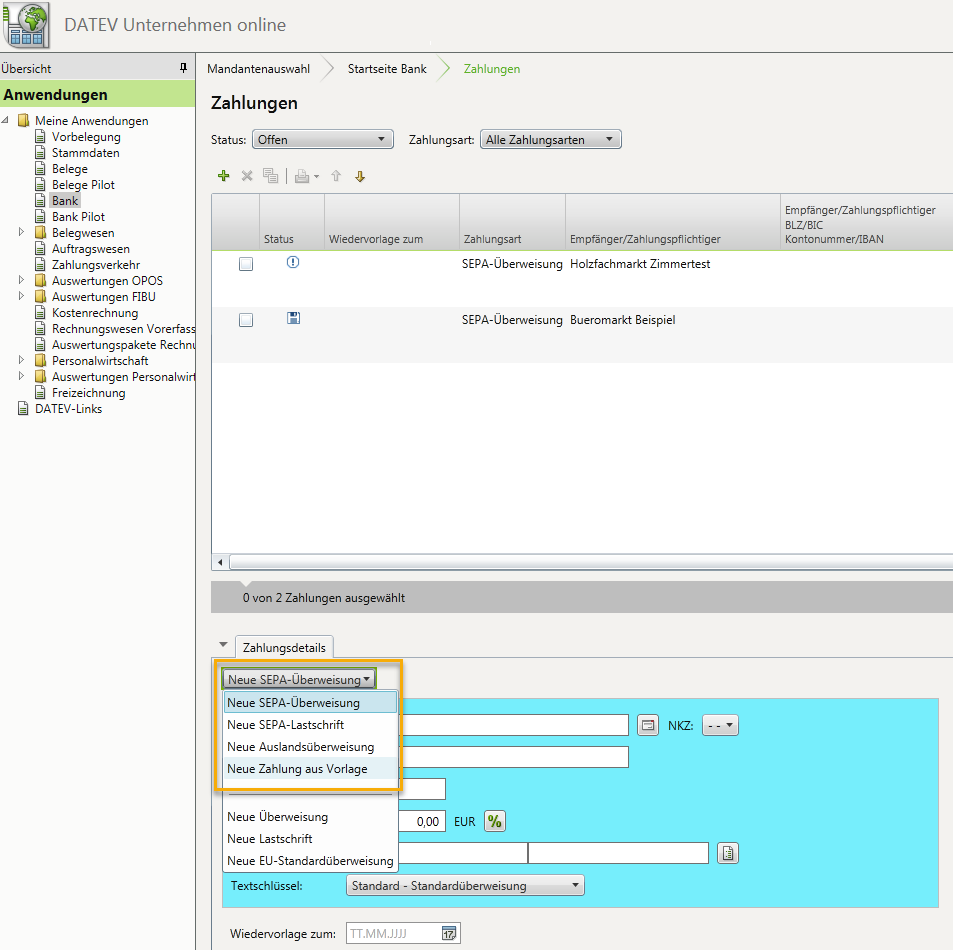Click the Neue SEPA-Überweisung dropdown button
This screenshot has height=950, width=953.
pos(299,680)
